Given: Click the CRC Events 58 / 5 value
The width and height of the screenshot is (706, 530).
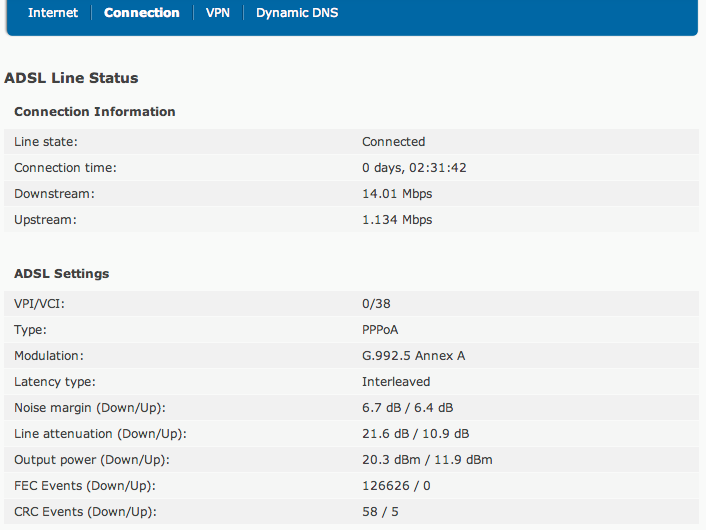Looking at the screenshot, I should pos(380,512).
